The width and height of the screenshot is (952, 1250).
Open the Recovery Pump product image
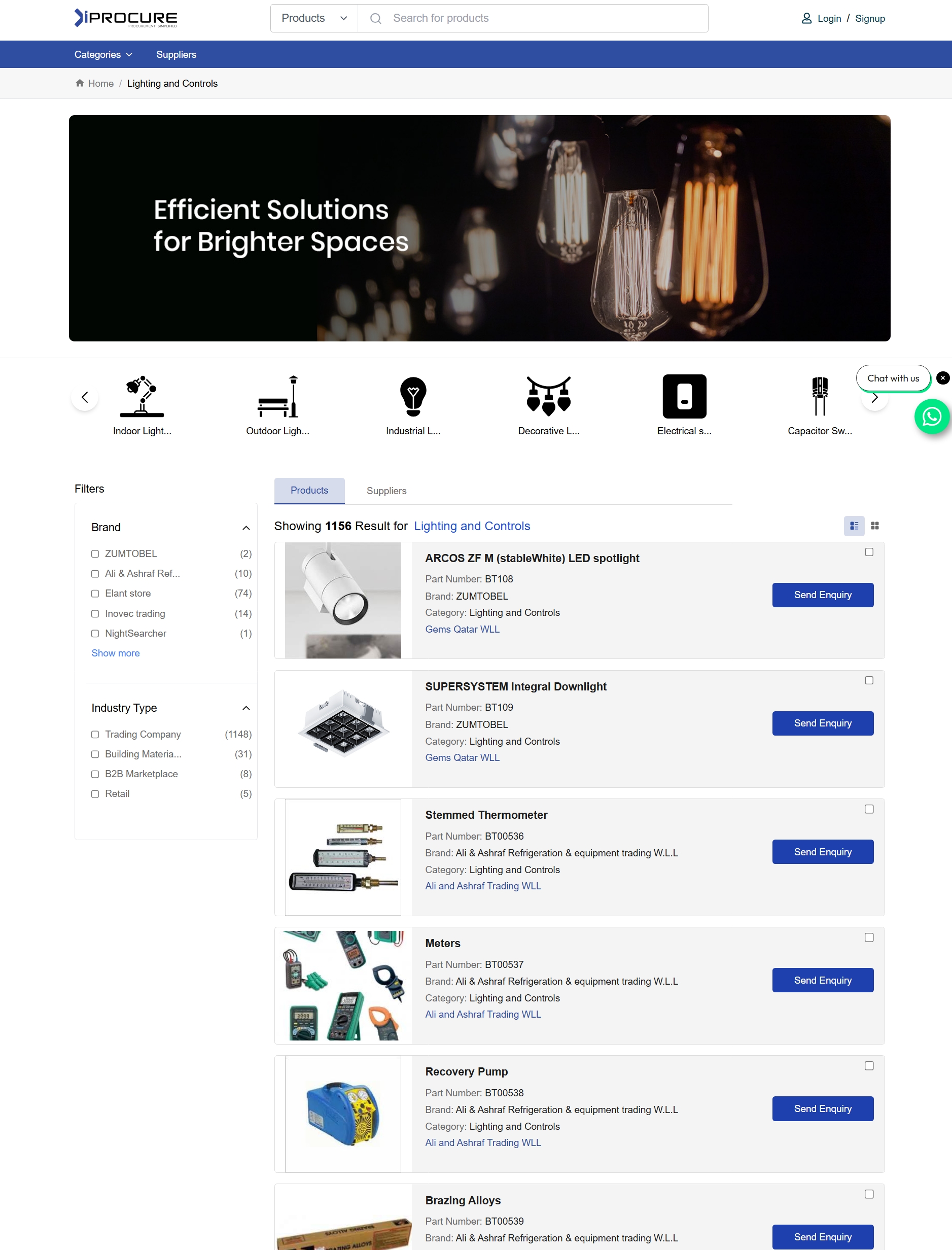(343, 1114)
